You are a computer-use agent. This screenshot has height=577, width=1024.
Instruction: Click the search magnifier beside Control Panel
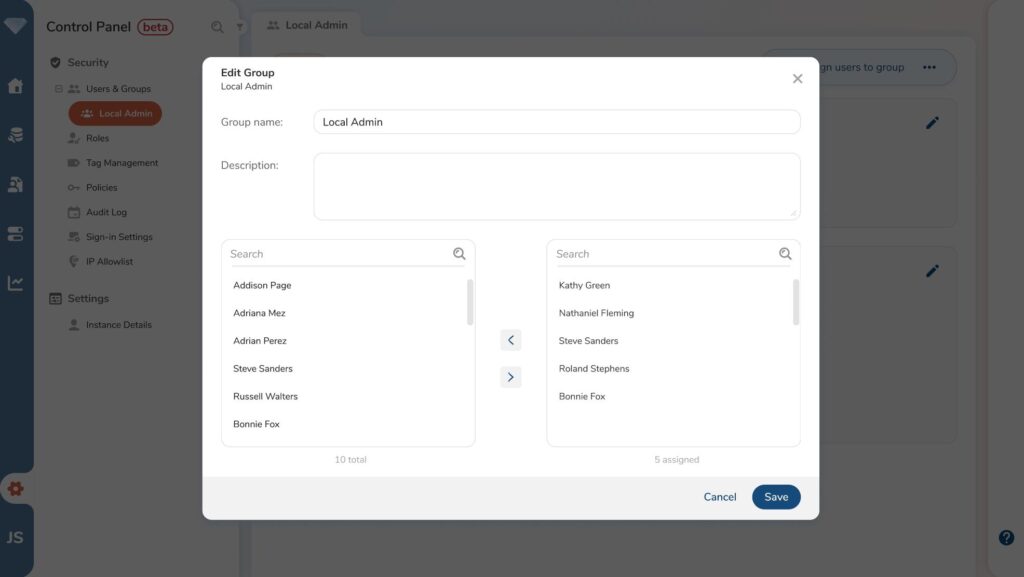tap(216, 27)
